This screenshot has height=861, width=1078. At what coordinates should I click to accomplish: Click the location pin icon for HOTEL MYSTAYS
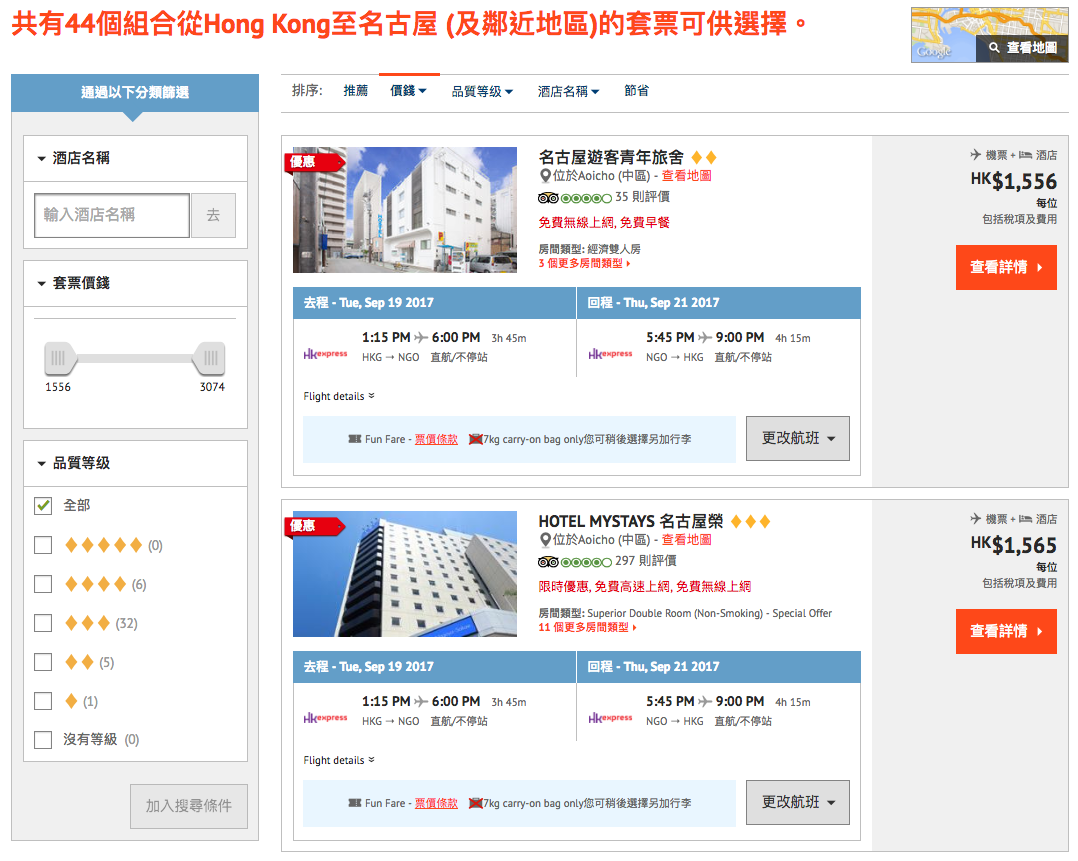[545, 540]
